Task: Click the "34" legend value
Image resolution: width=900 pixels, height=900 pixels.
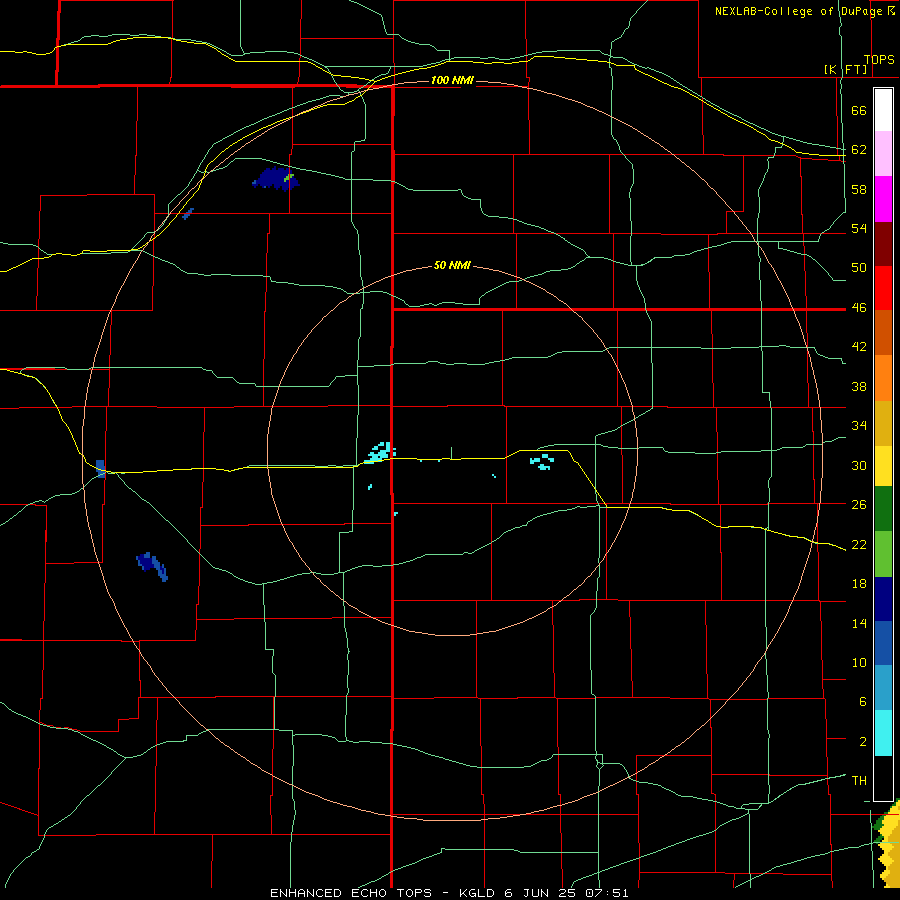Action: click(859, 426)
